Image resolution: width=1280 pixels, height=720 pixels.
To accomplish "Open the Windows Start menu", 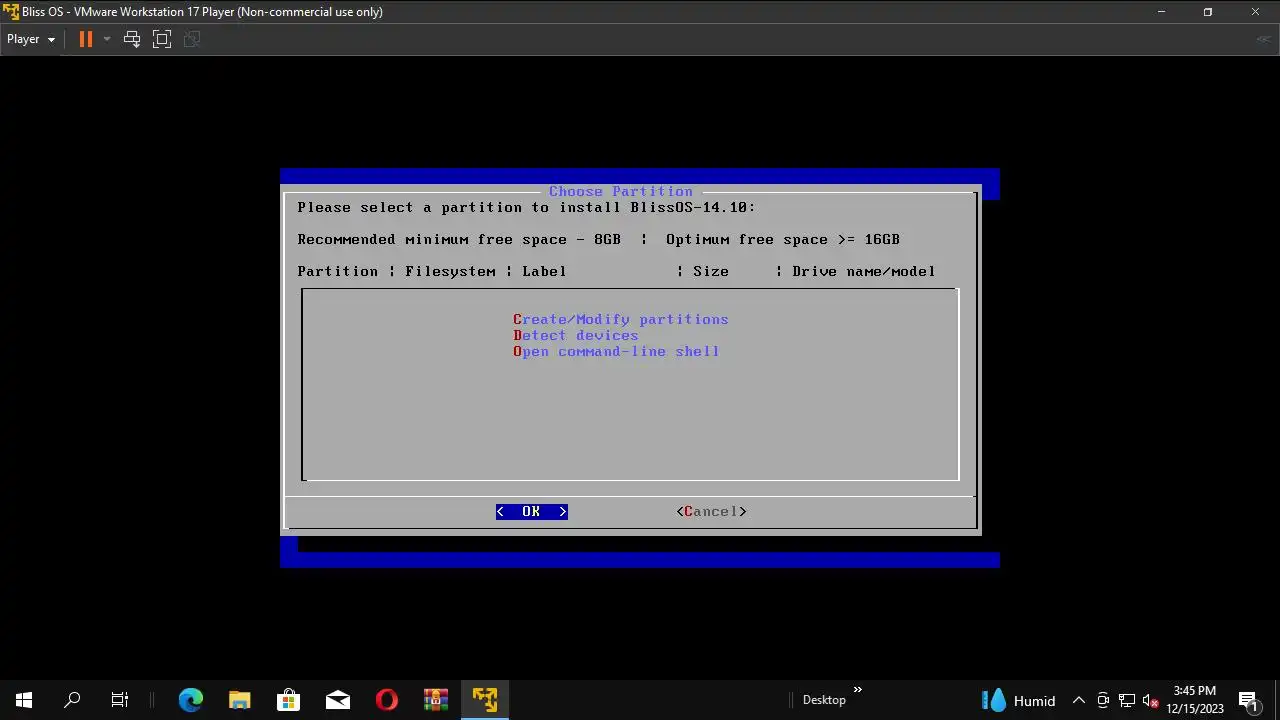I will (24, 700).
